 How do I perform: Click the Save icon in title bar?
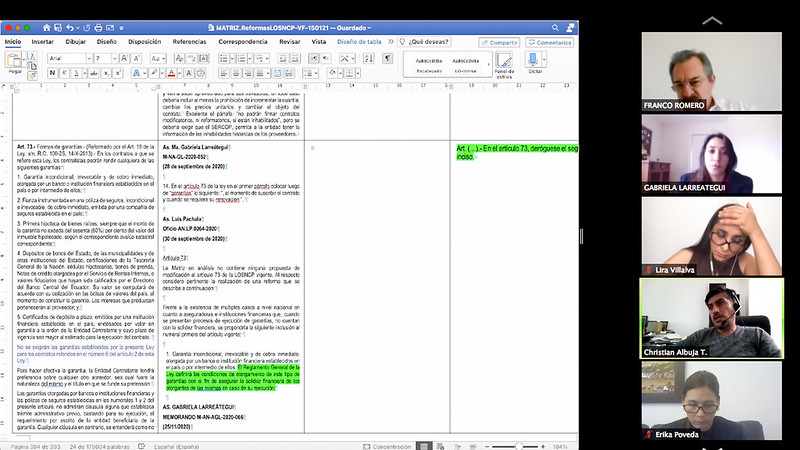[x=58, y=28]
